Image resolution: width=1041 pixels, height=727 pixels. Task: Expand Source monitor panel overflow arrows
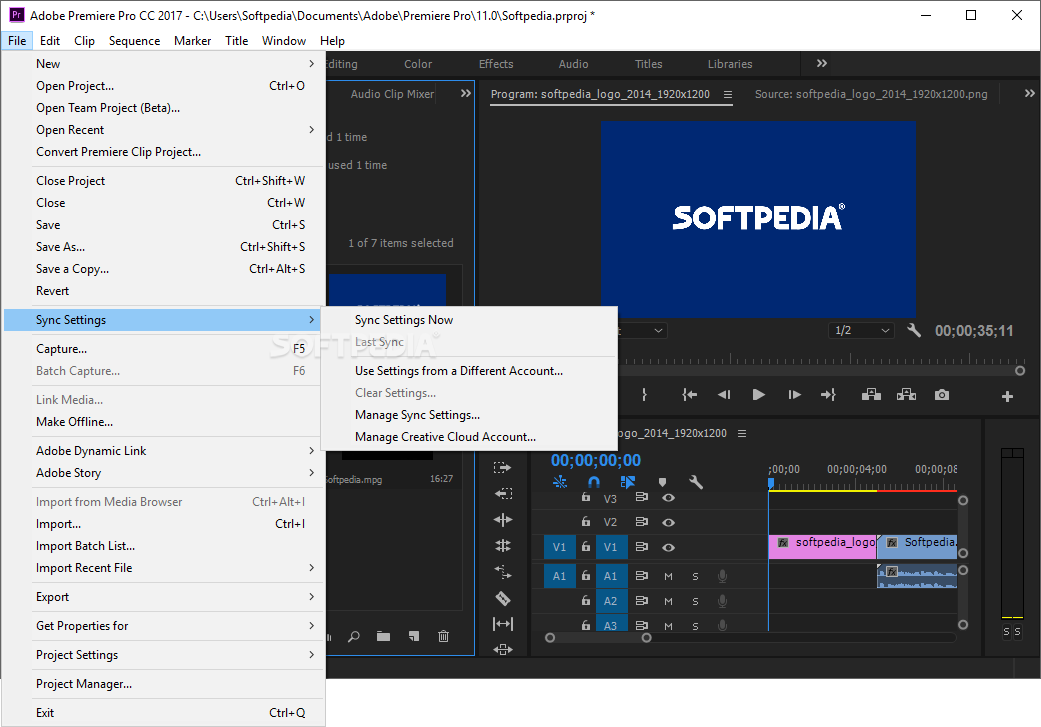click(x=1029, y=94)
